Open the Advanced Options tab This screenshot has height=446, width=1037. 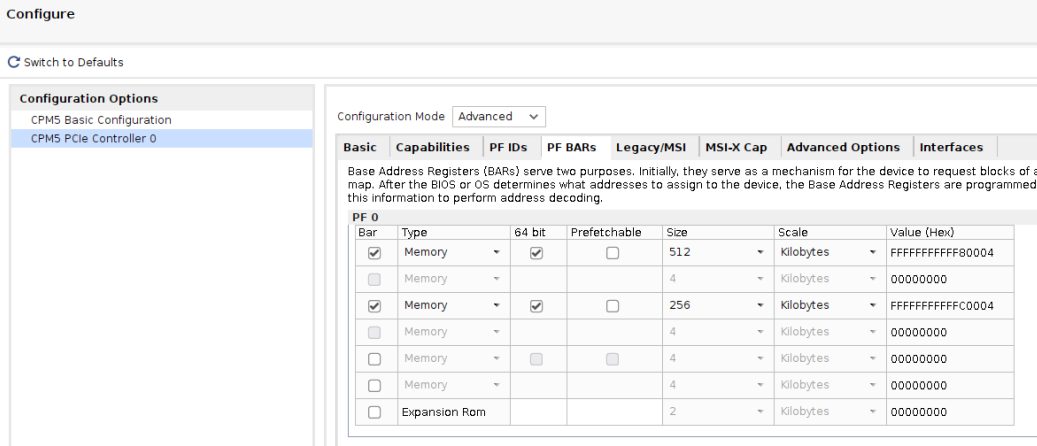pos(844,147)
